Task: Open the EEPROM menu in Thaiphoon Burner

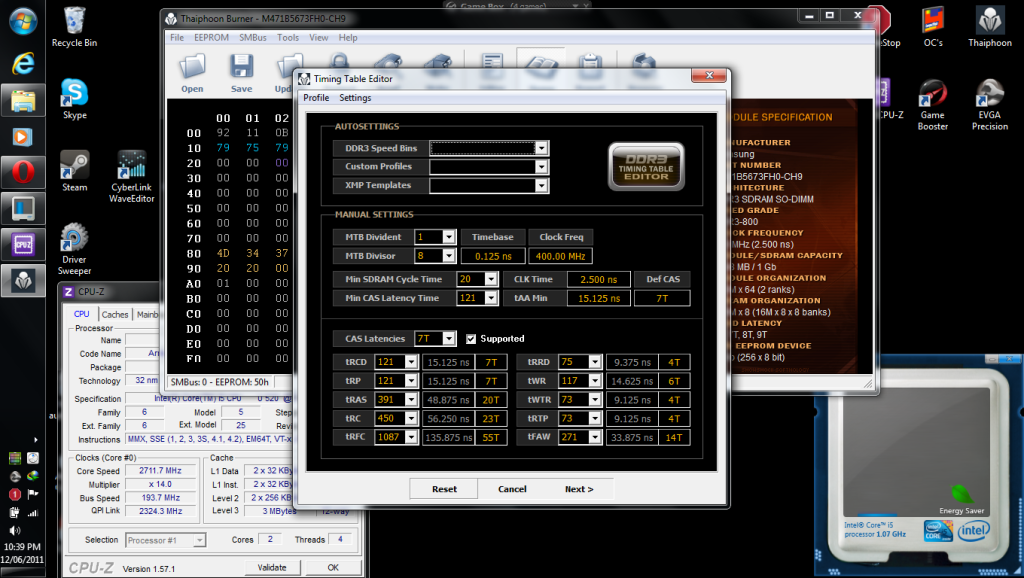Action: (x=212, y=38)
